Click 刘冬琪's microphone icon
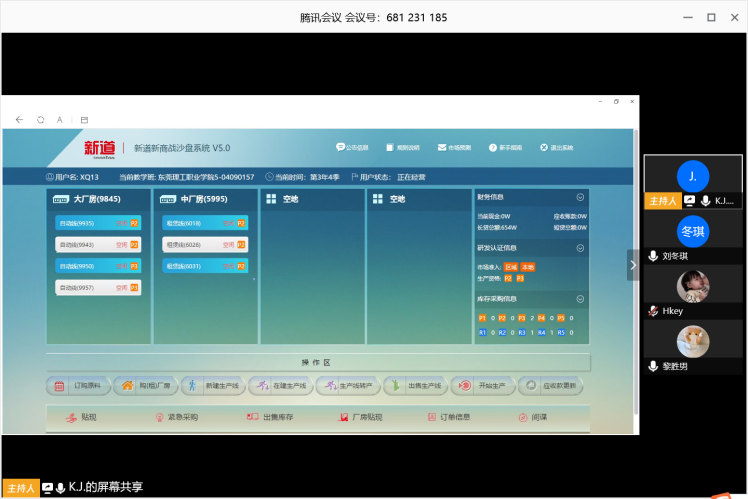The image size is (748, 499). pyautogui.click(x=653, y=256)
